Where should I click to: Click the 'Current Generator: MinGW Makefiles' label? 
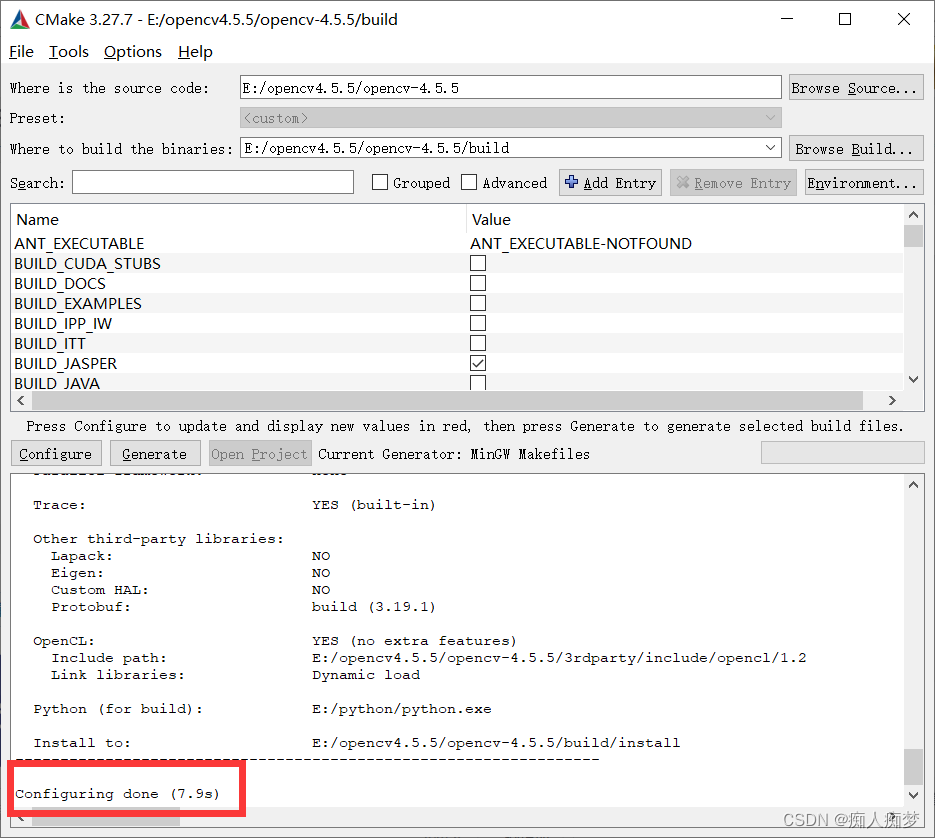click(x=454, y=454)
